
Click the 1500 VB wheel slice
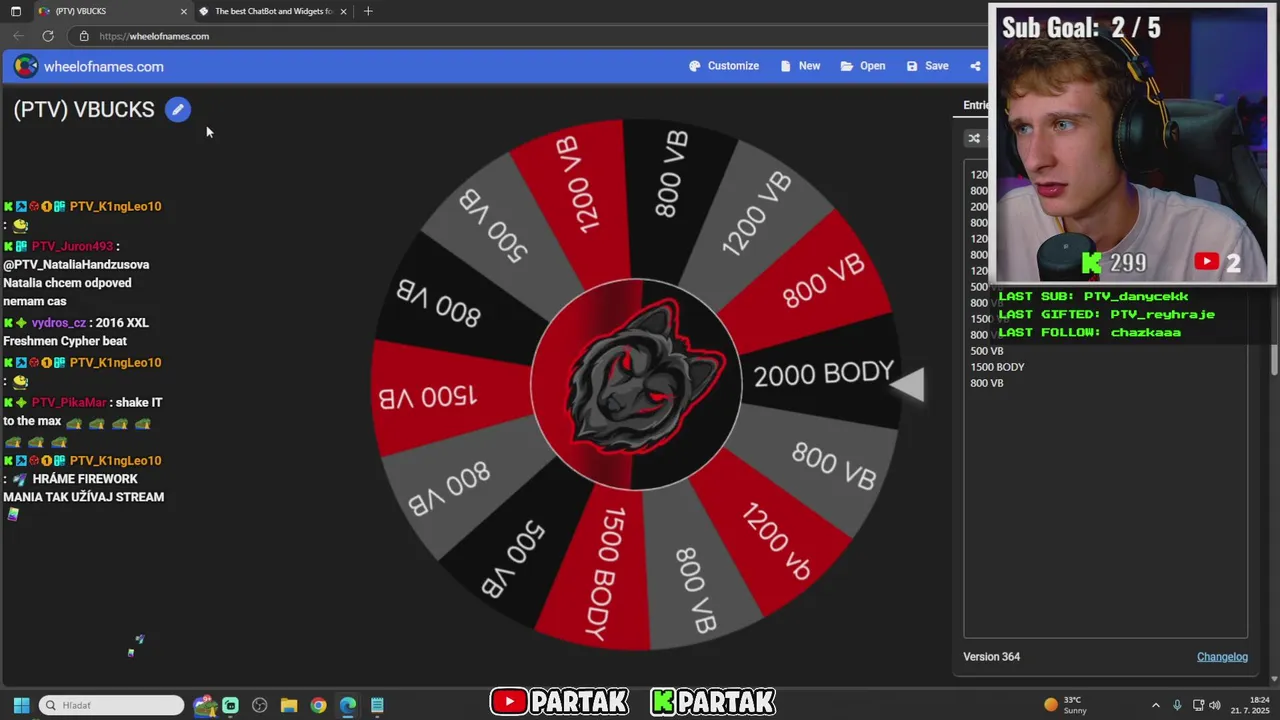[x=428, y=396]
